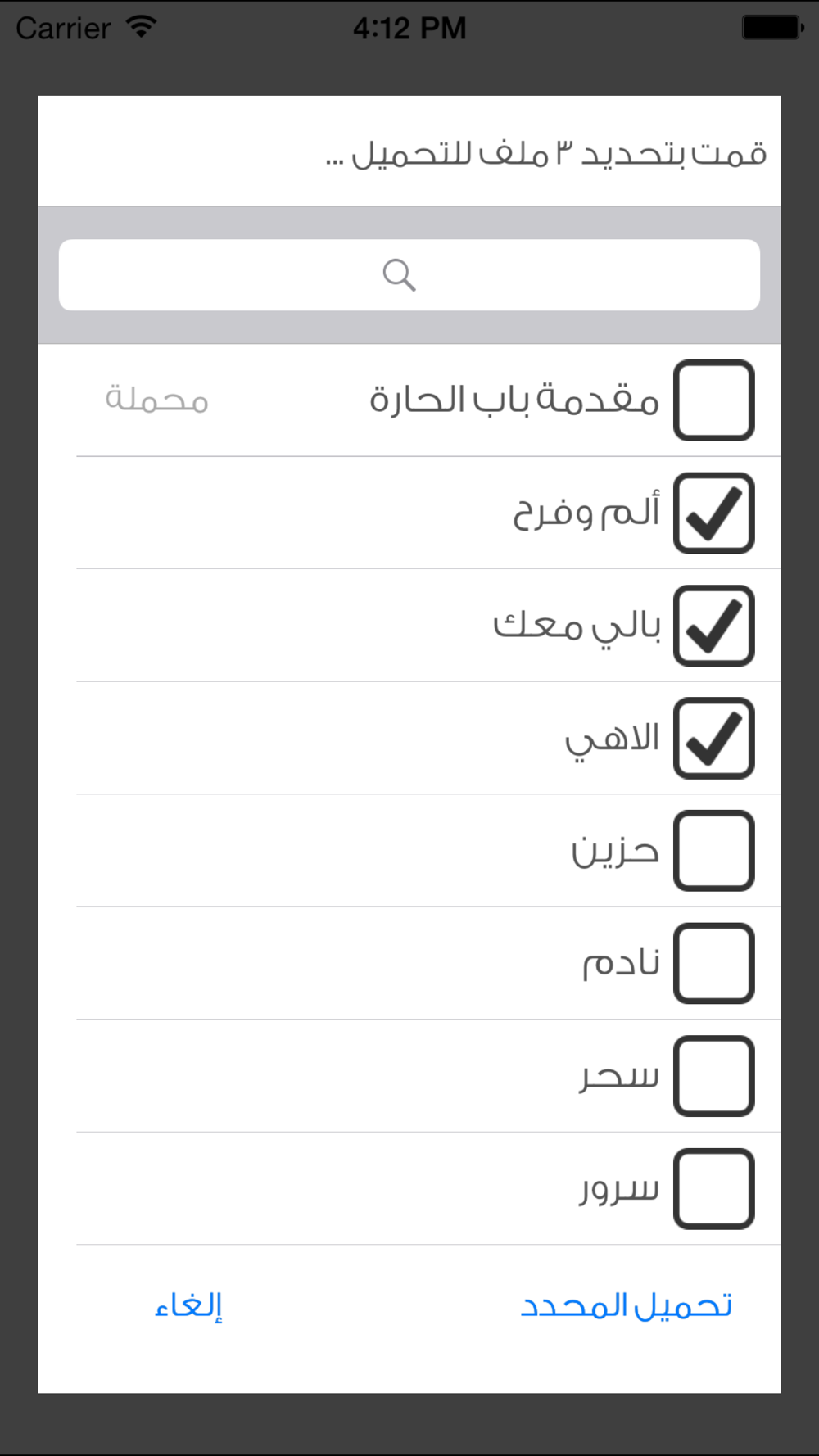
Task: Select the ألم وفرح row title
Action: click(x=586, y=513)
